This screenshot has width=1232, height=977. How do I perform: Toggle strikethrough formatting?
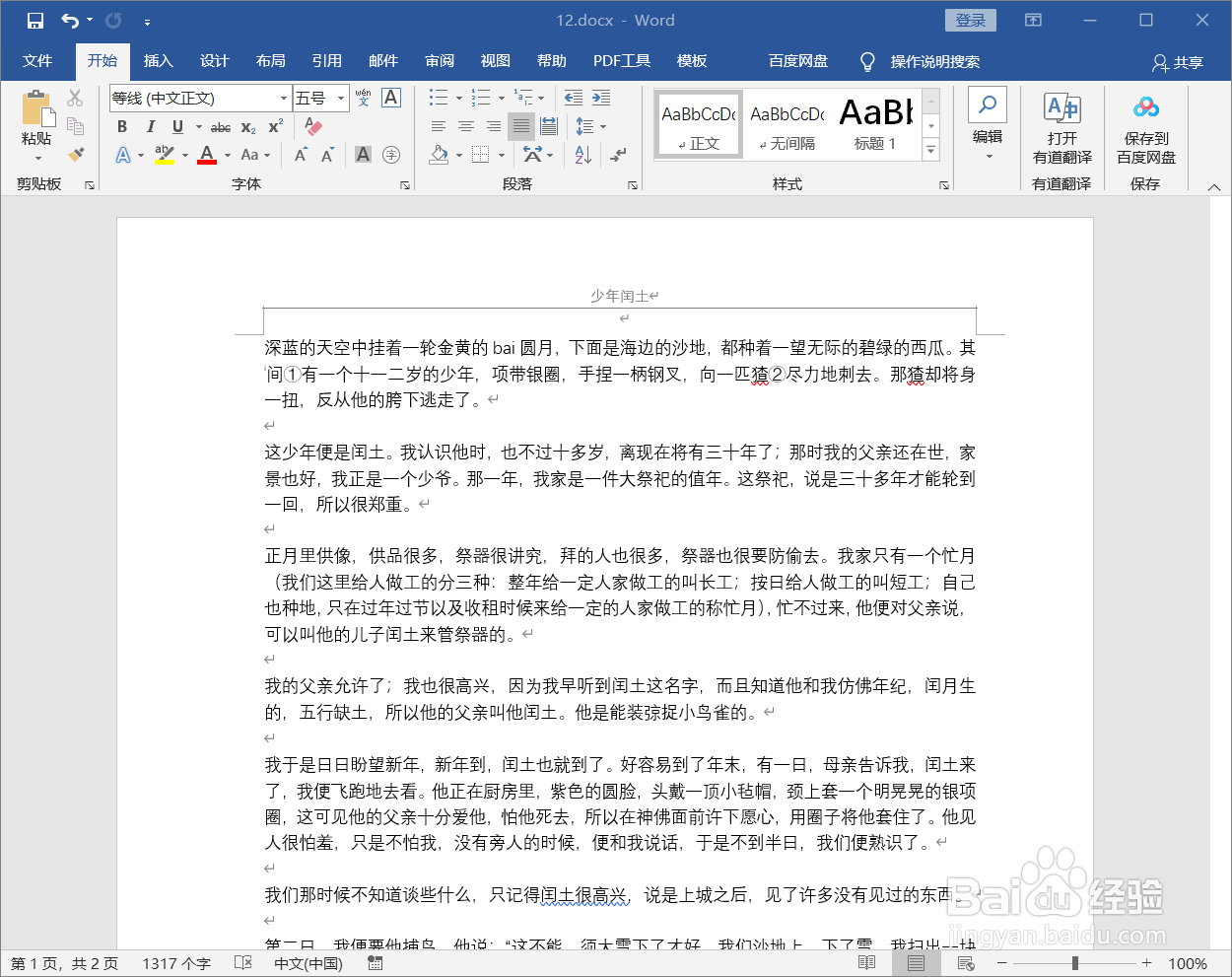pos(221,127)
